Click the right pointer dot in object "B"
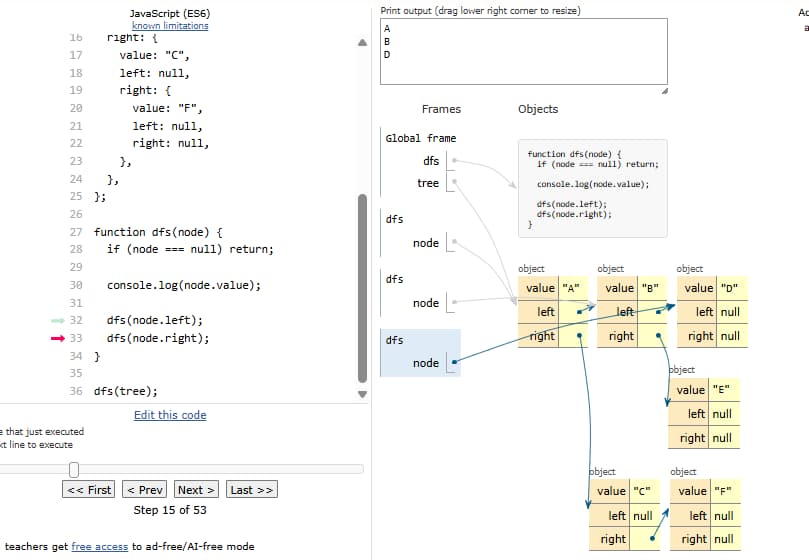Viewport: 809px width, 560px height. 658,336
